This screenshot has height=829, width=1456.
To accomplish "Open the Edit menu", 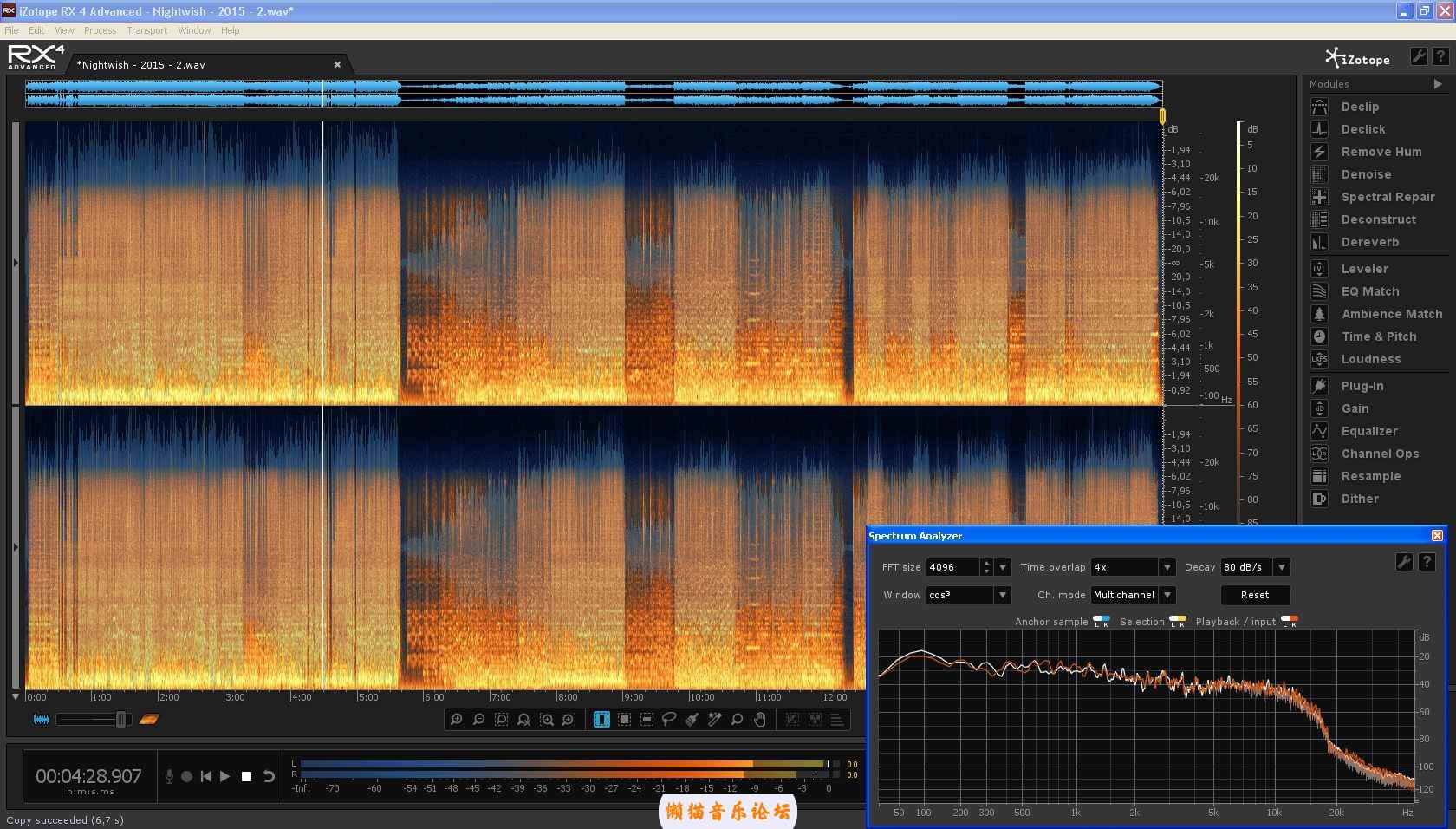I will (36, 30).
